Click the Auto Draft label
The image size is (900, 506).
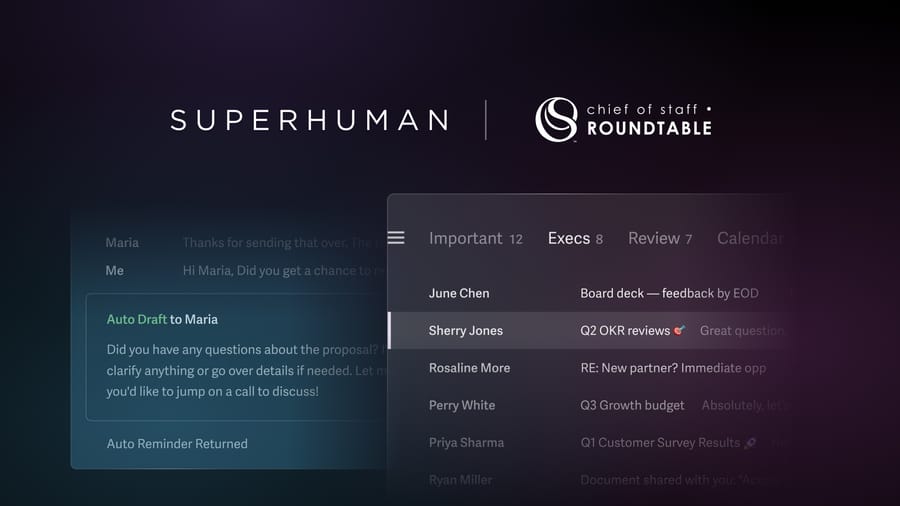[x=137, y=320]
